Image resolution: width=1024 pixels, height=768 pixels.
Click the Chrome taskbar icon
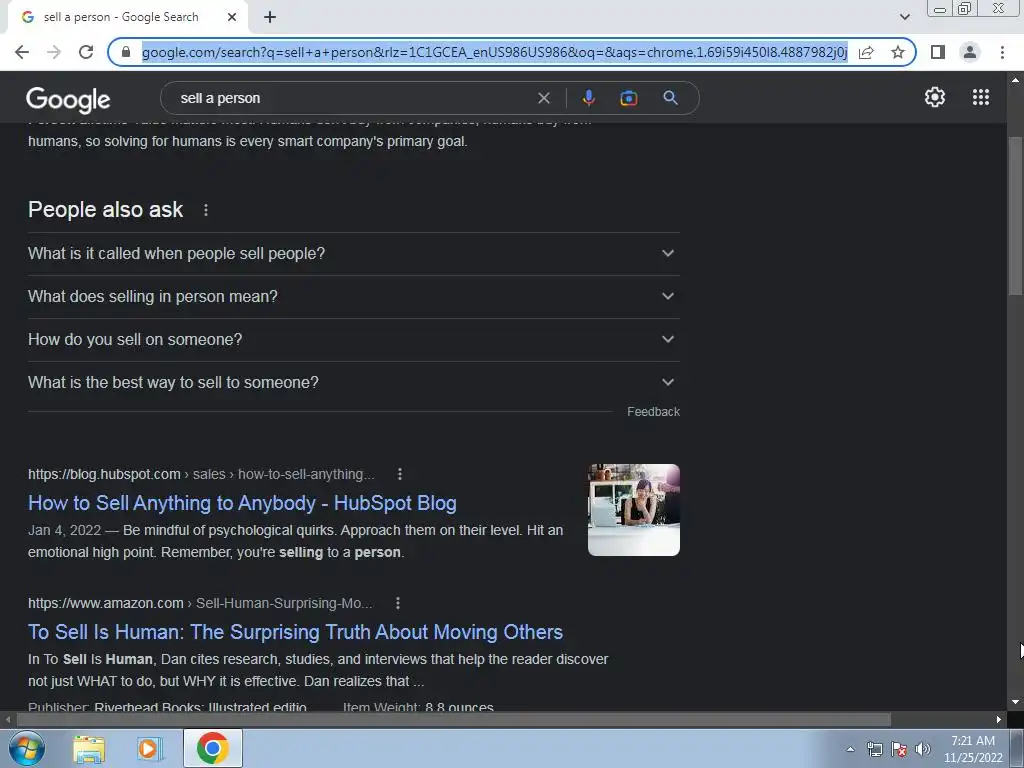212,748
